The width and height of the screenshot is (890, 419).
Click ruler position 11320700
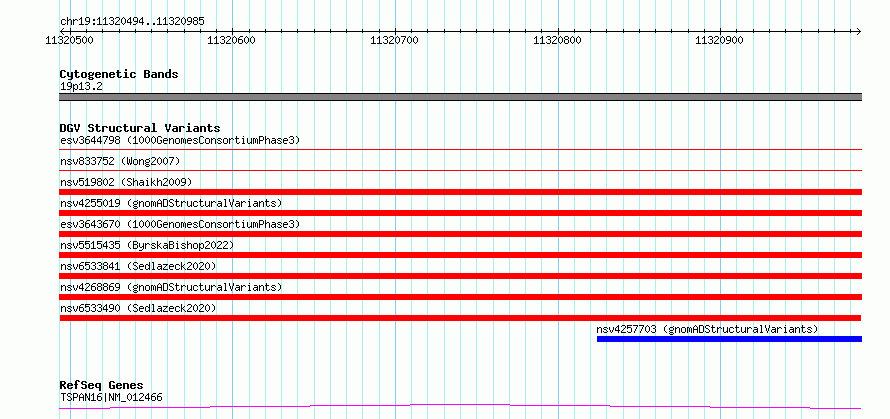click(x=394, y=40)
